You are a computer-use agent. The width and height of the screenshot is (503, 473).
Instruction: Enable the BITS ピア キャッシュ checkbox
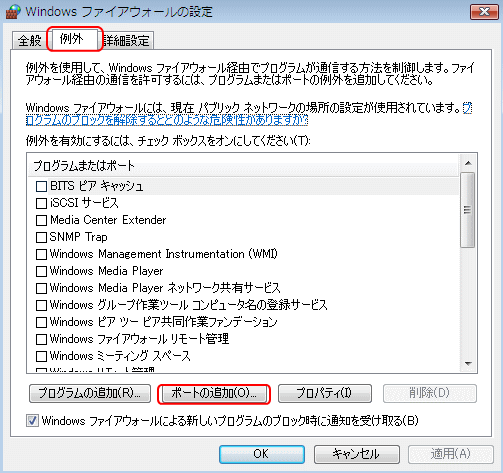[x=41, y=186]
